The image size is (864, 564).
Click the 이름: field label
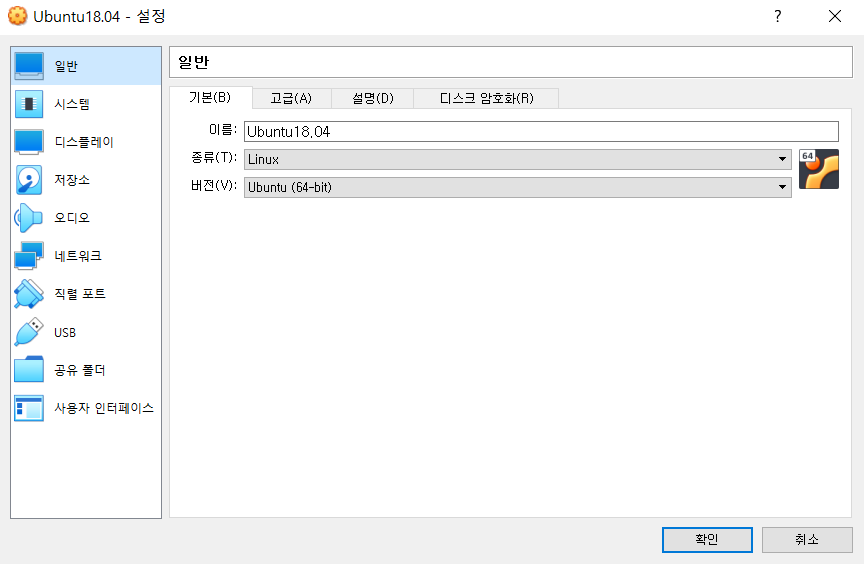click(223, 130)
